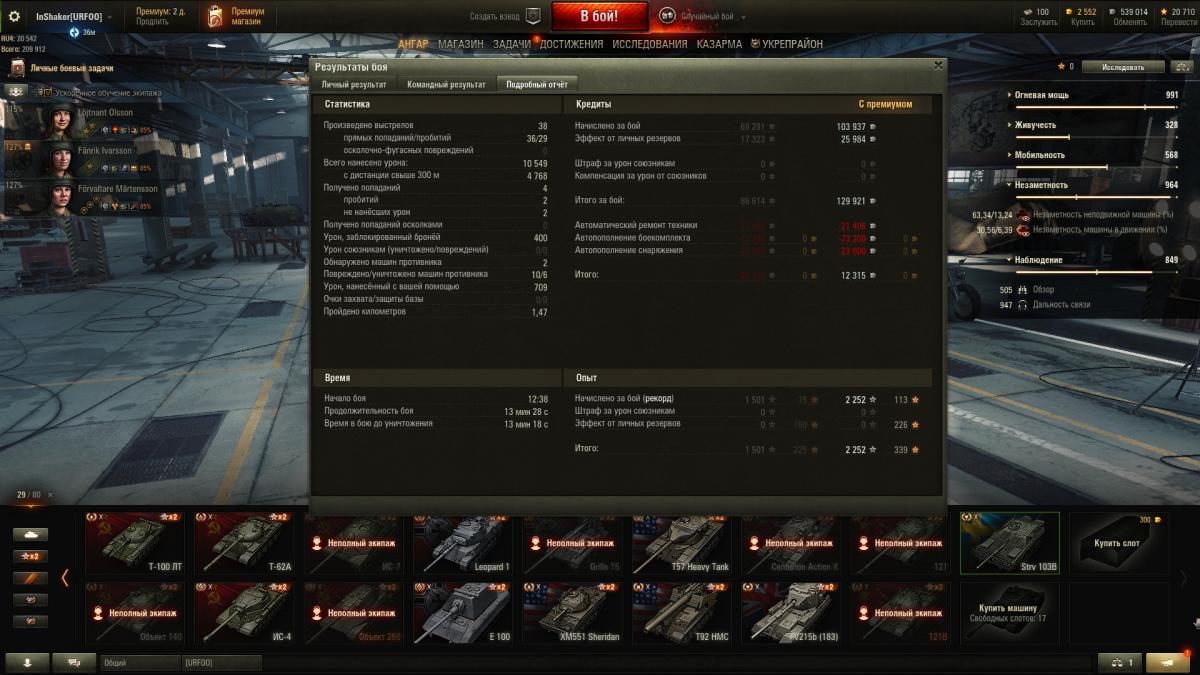Toggle the orange stripe carousel filter
The width and height of the screenshot is (1200, 675).
31,578
